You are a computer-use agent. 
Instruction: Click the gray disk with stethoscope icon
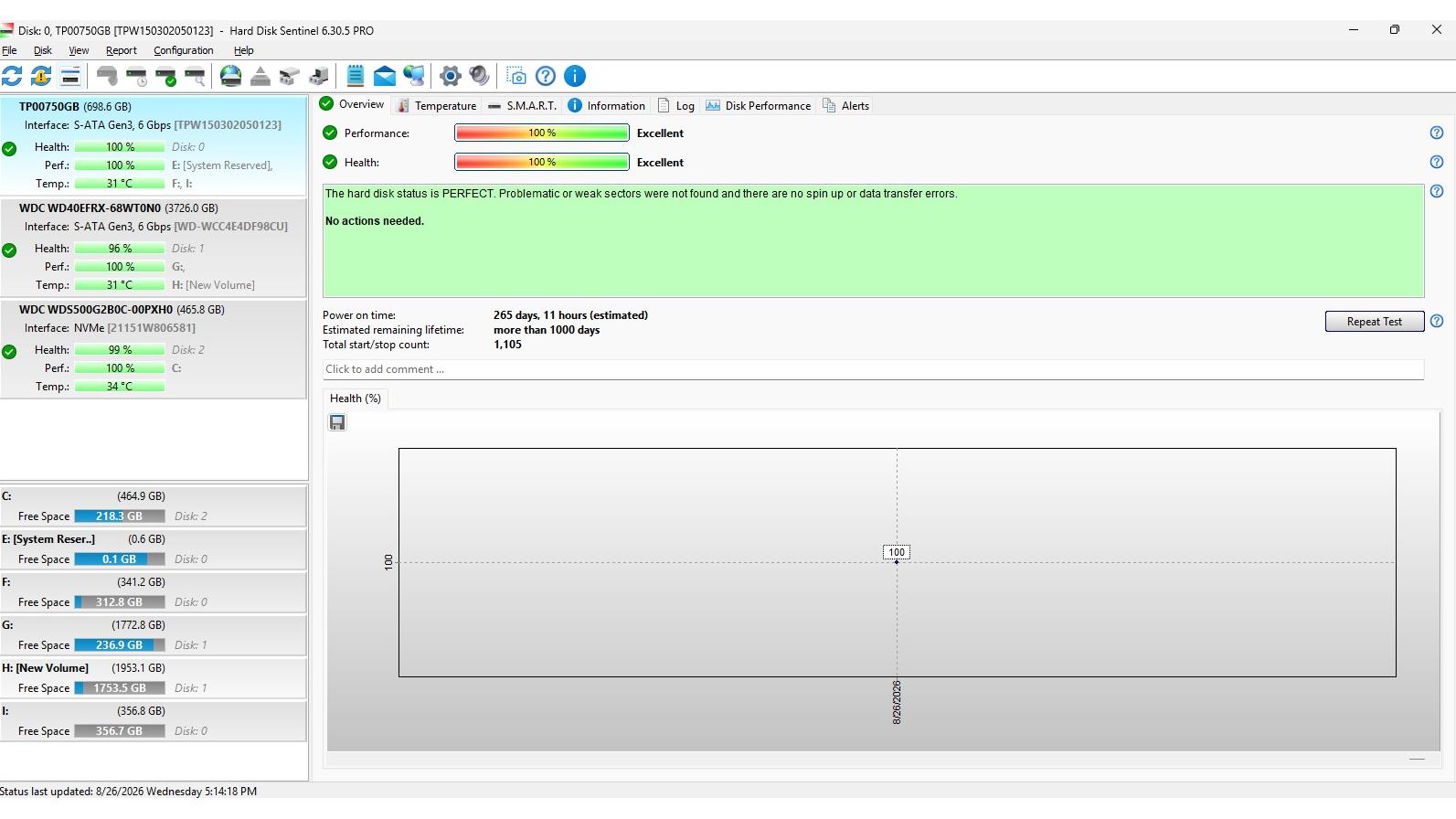107,76
